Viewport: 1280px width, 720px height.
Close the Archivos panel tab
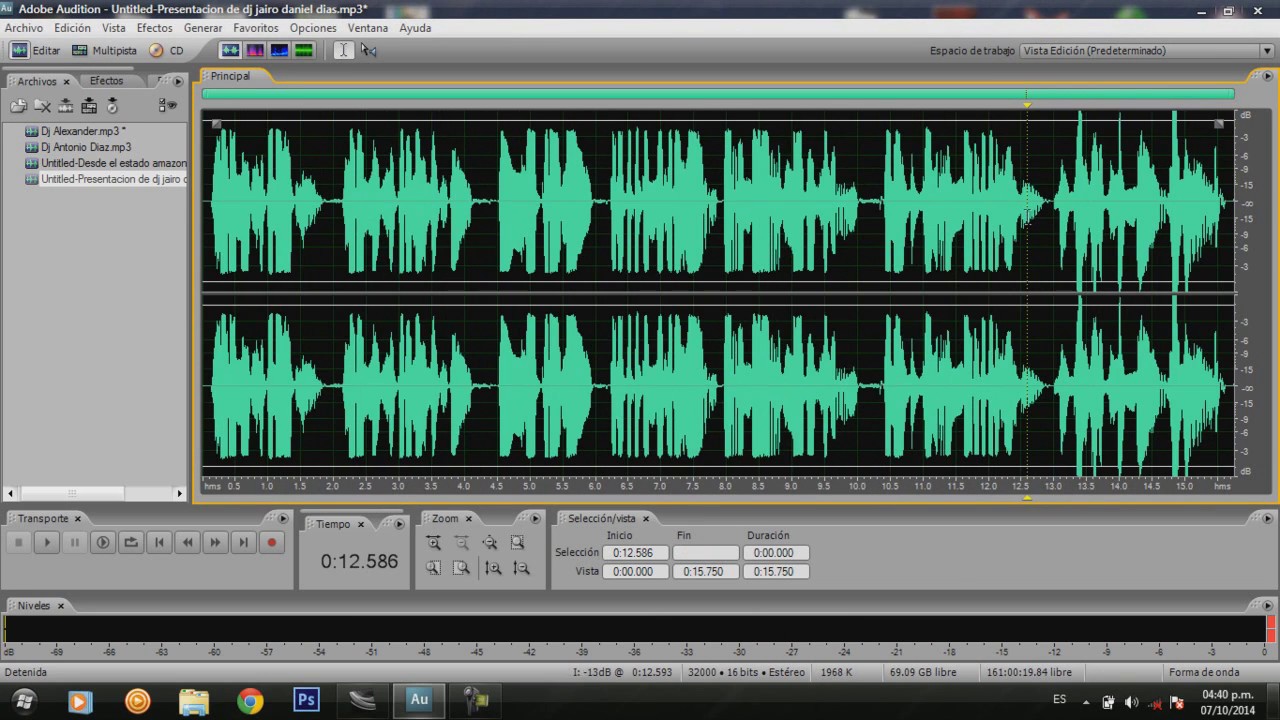pyautogui.click(x=67, y=82)
